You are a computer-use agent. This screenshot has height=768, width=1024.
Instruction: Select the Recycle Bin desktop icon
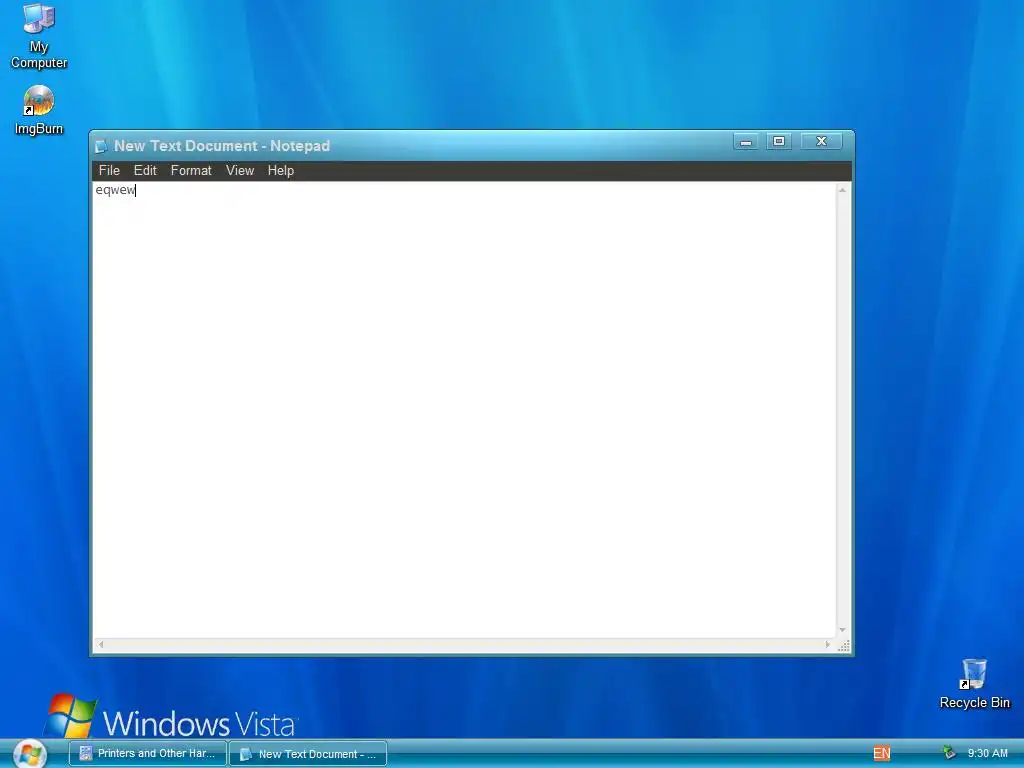pos(974,684)
